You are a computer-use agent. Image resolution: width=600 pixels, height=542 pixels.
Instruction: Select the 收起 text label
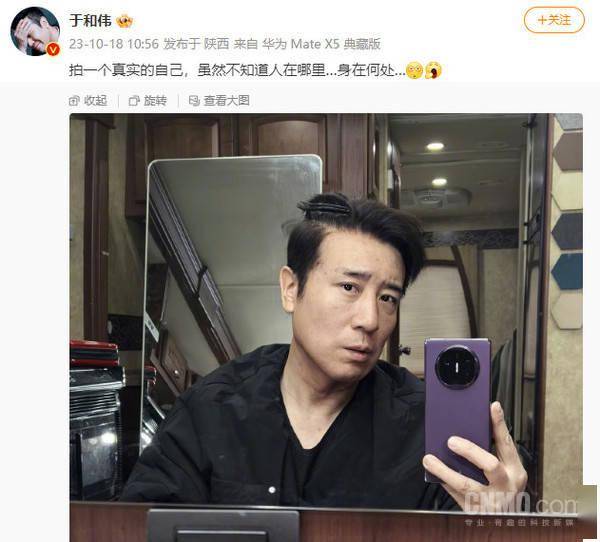point(95,101)
